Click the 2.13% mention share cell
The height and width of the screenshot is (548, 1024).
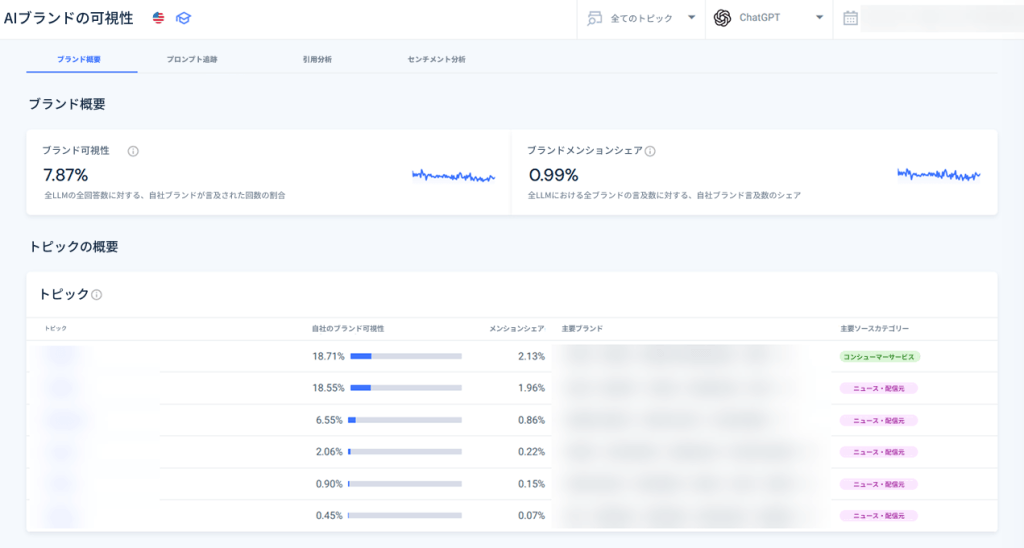click(531, 357)
